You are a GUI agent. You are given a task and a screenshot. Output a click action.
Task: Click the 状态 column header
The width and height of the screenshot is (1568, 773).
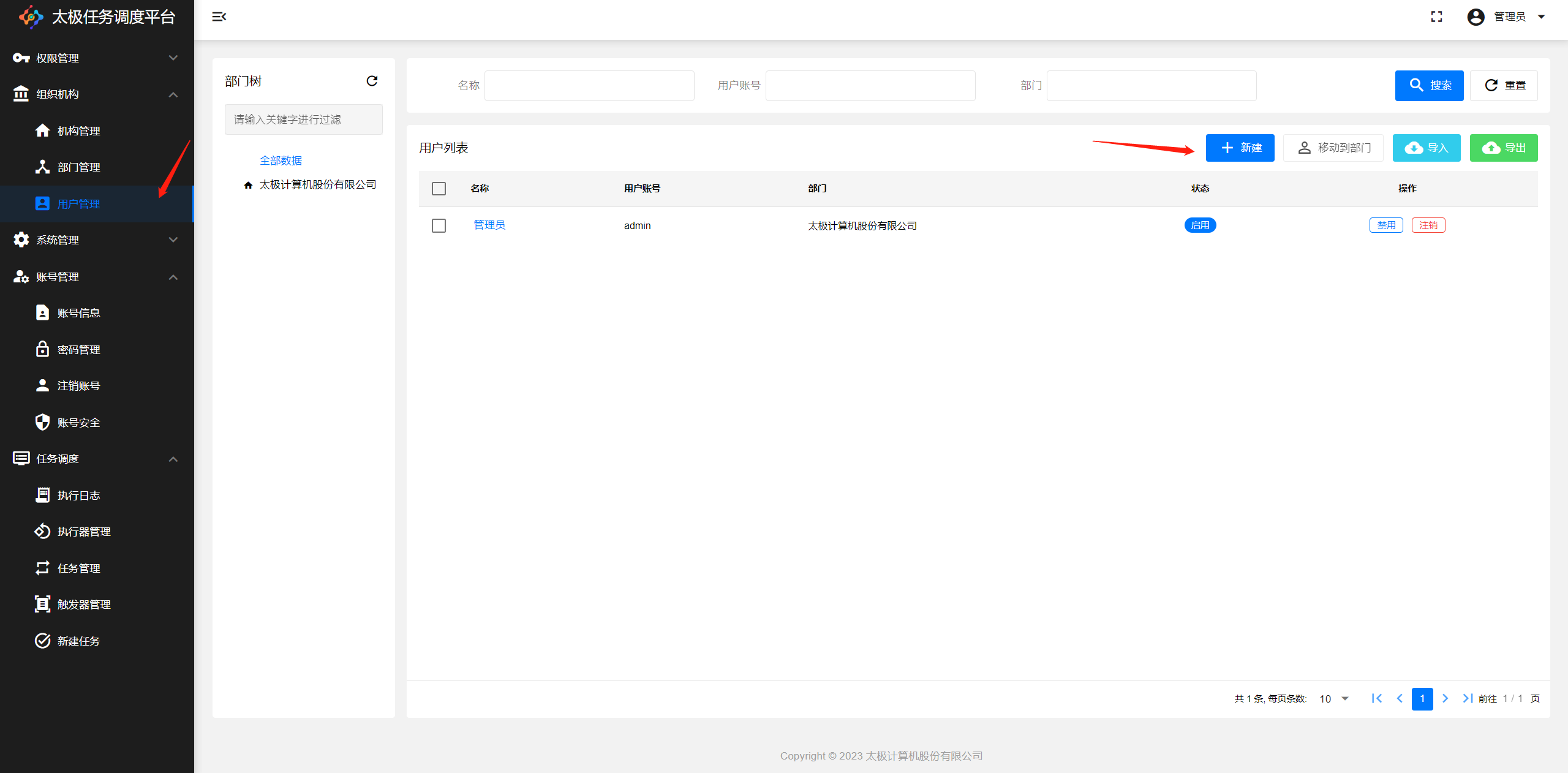(x=1200, y=188)
